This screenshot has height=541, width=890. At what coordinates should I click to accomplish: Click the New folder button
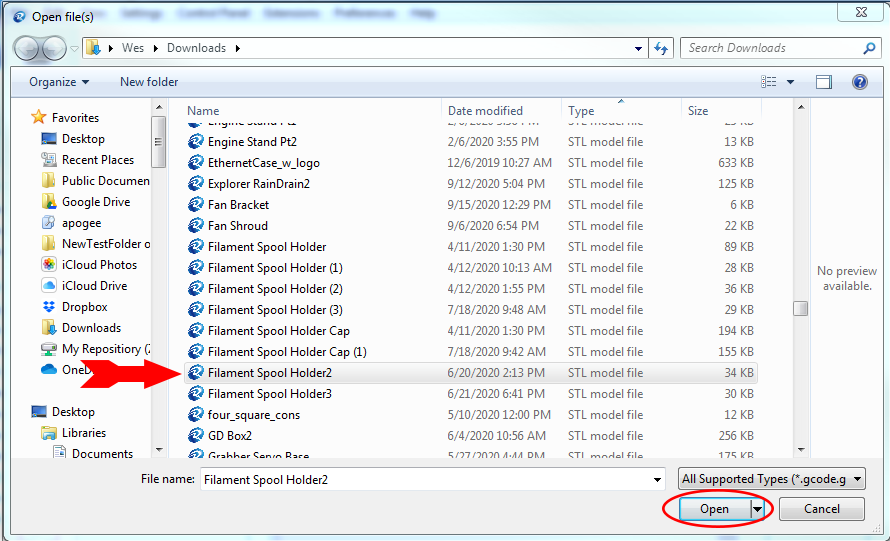pos(149,82)
